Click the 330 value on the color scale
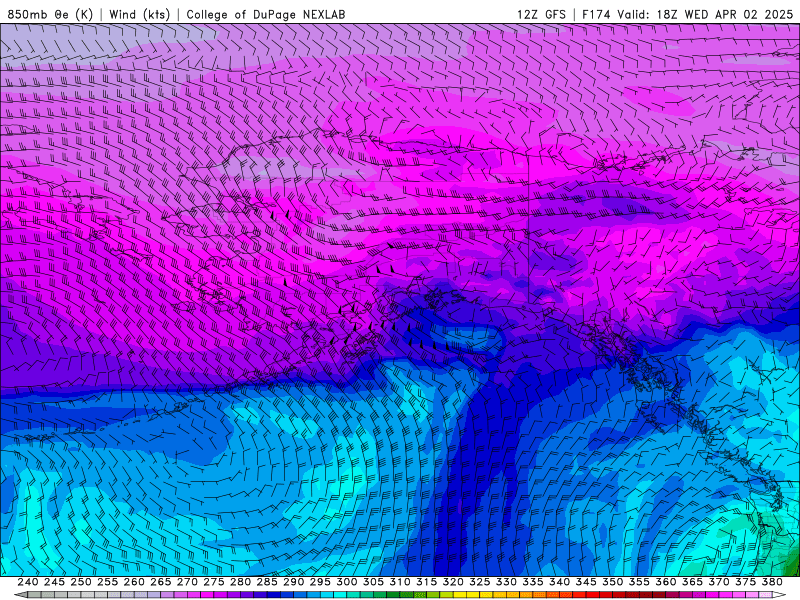 pyautogui.click(x=506, y=582)
